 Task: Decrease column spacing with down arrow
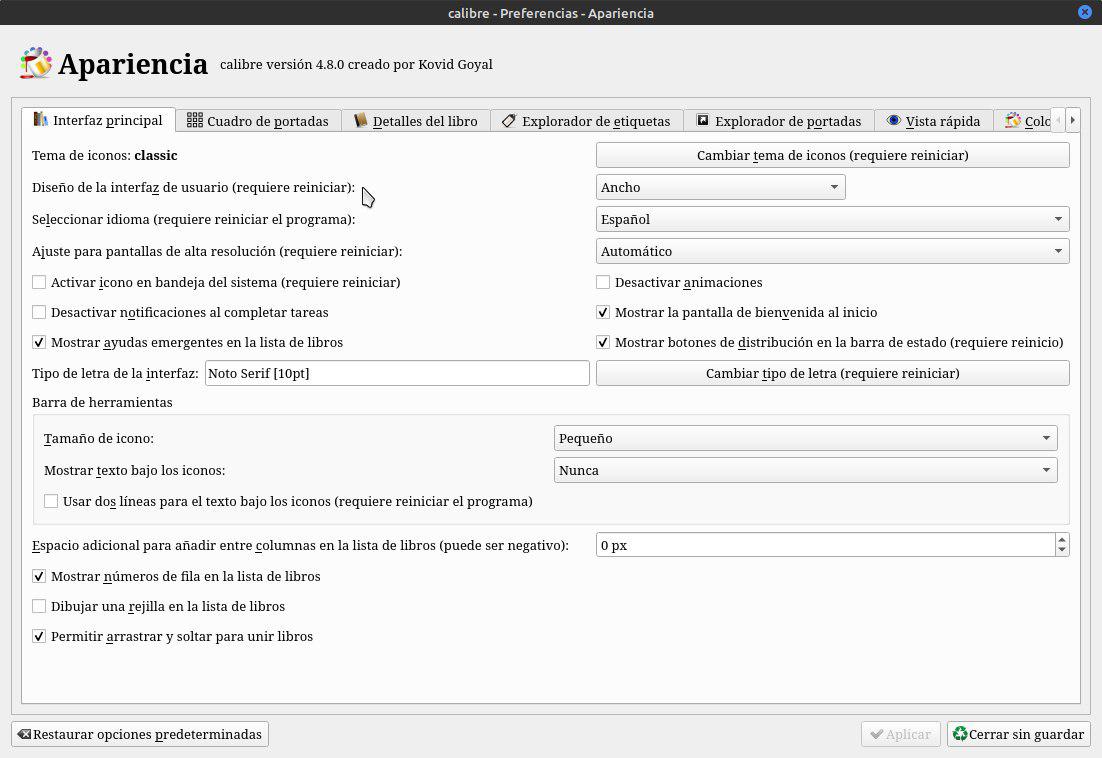[x=1062, y=551]
